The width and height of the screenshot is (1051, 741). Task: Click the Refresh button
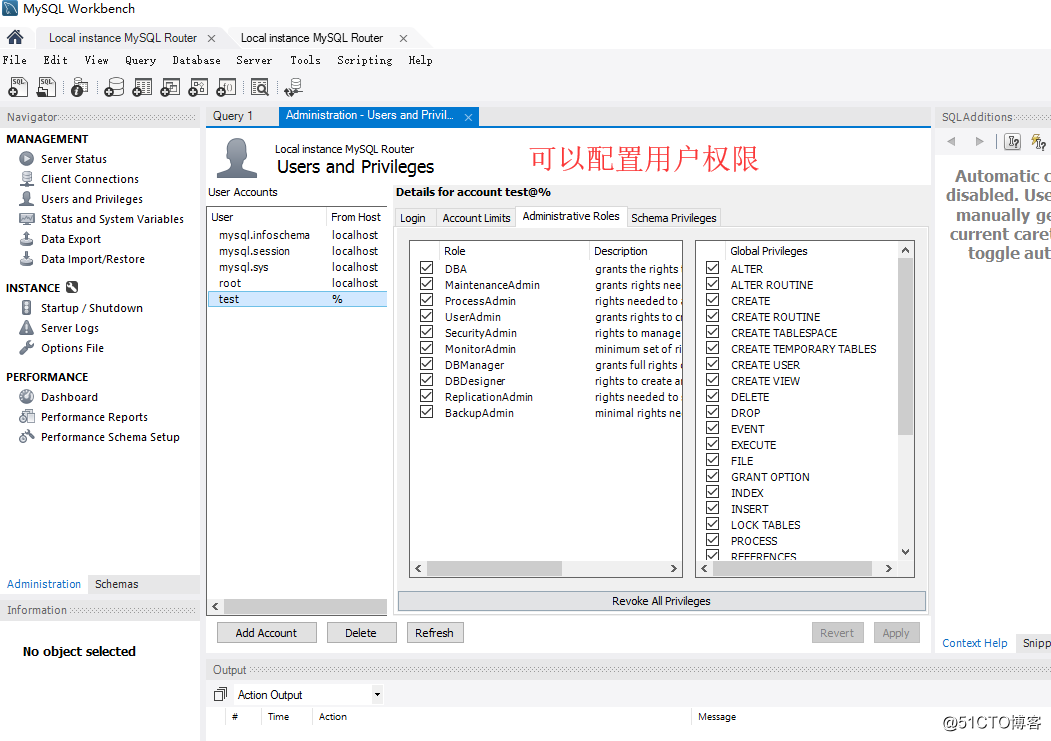click(434, 632)
